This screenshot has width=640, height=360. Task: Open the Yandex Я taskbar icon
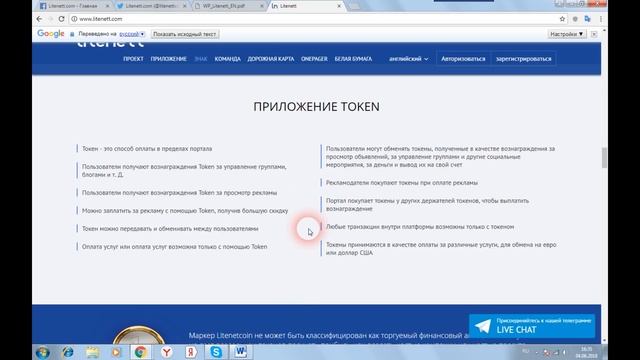point(191,352)
